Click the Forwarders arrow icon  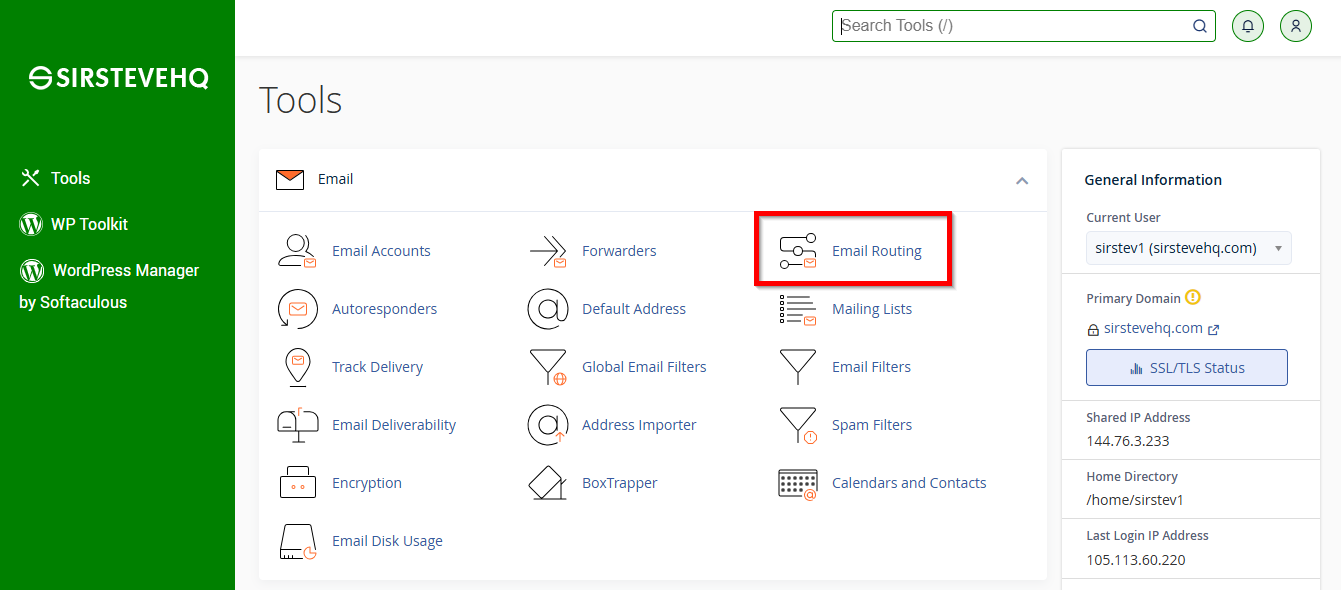(548, 251)
